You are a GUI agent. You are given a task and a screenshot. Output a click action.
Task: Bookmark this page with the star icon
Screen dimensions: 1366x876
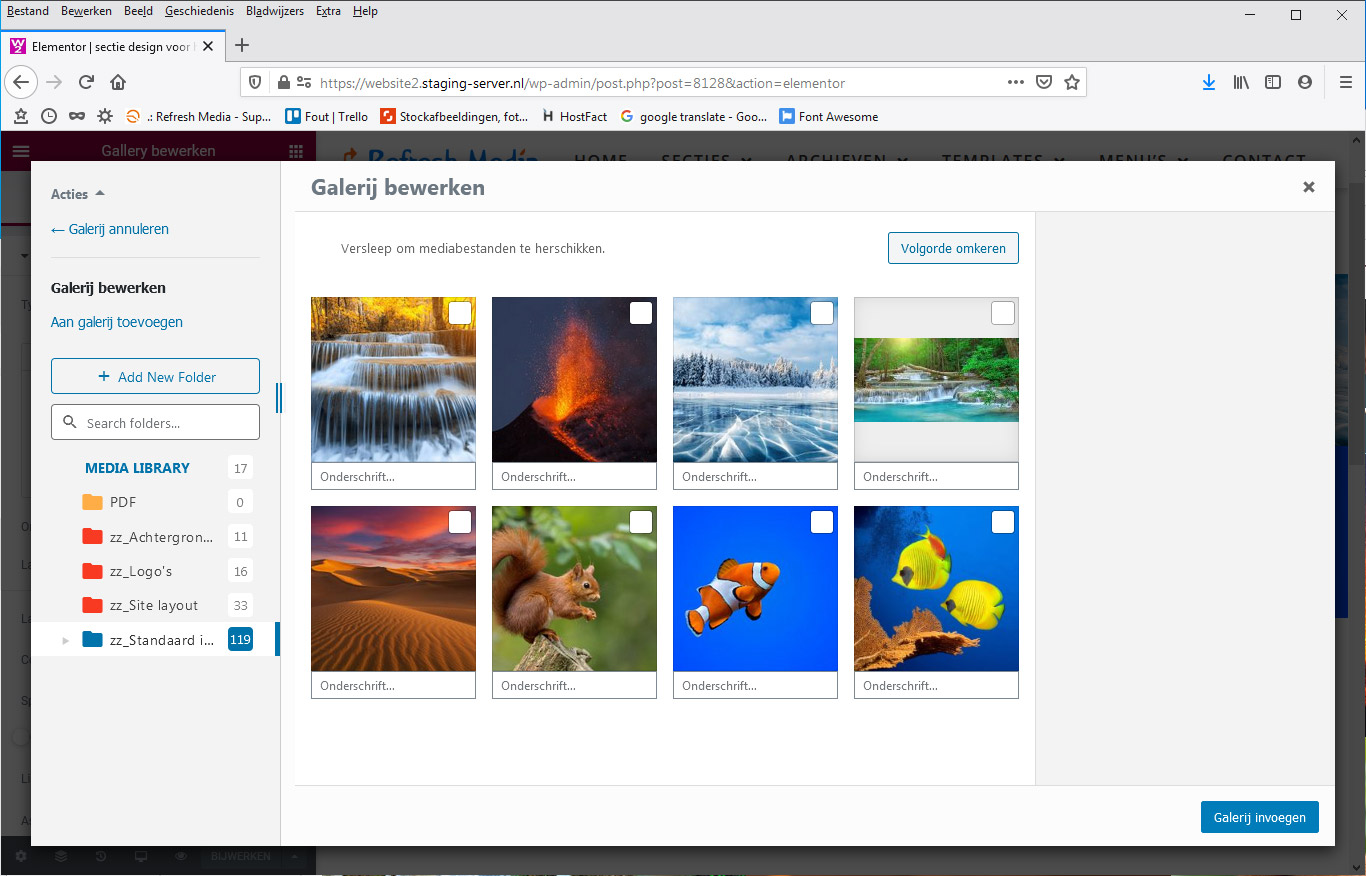pos(1072,82)
